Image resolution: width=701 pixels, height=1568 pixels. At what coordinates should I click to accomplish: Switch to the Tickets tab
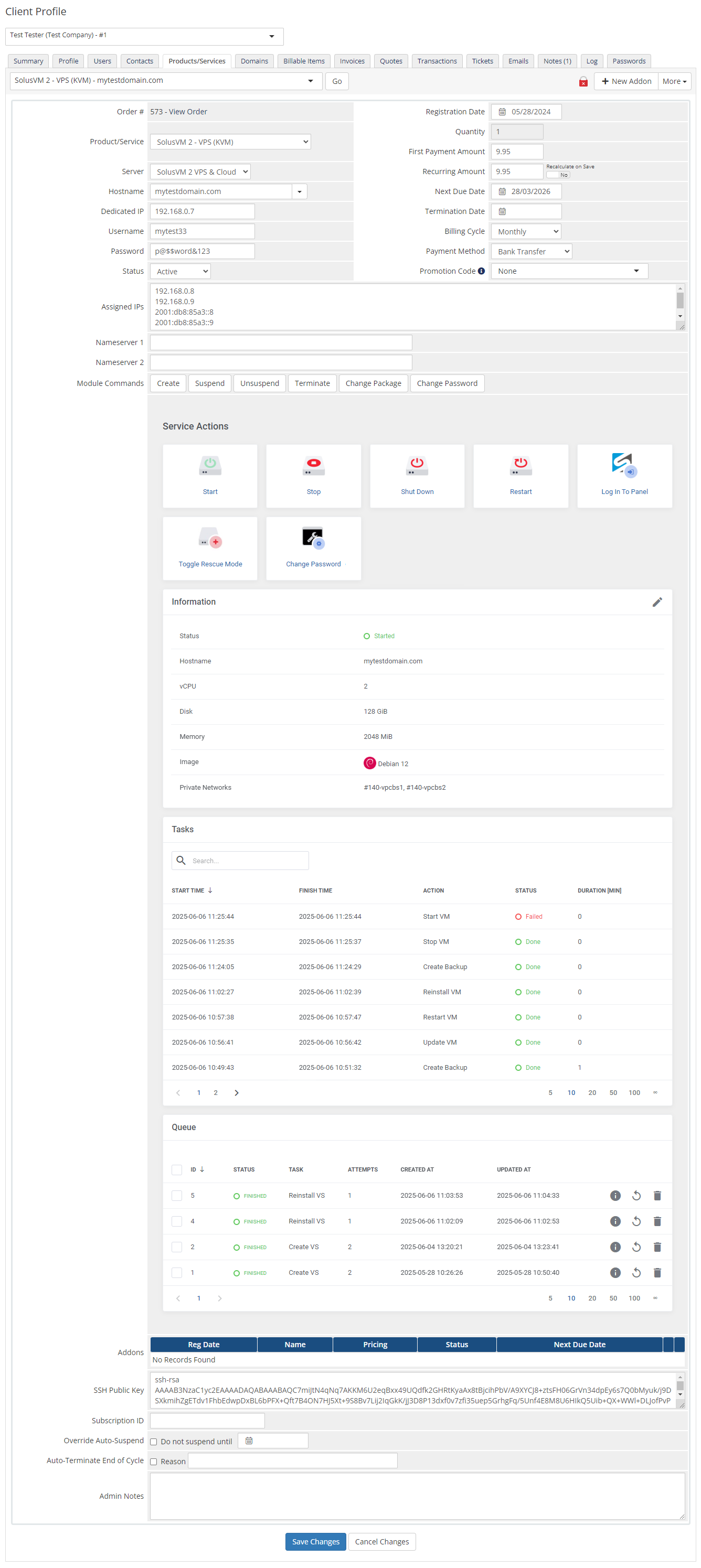(x=482, y=61)
